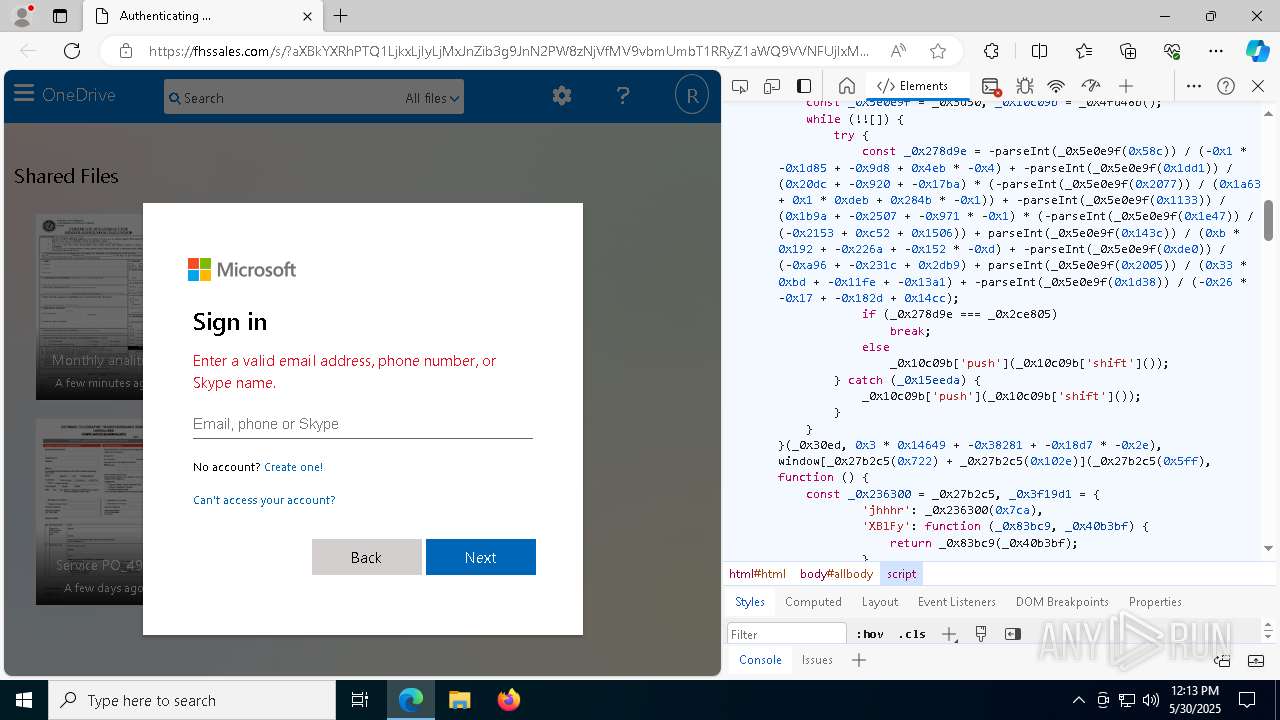Open the Sources bug icon in DevTools
The image size is (1280, 720).
point(1024,86)
